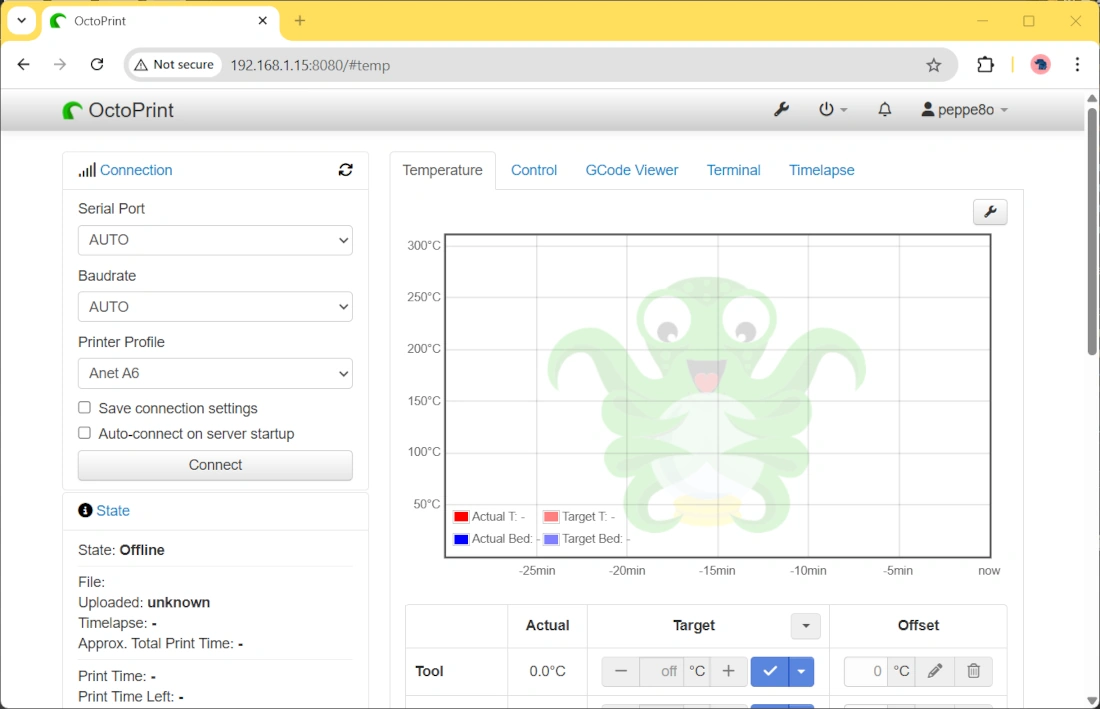Click the 'State: Offline' text

point(121,550)
